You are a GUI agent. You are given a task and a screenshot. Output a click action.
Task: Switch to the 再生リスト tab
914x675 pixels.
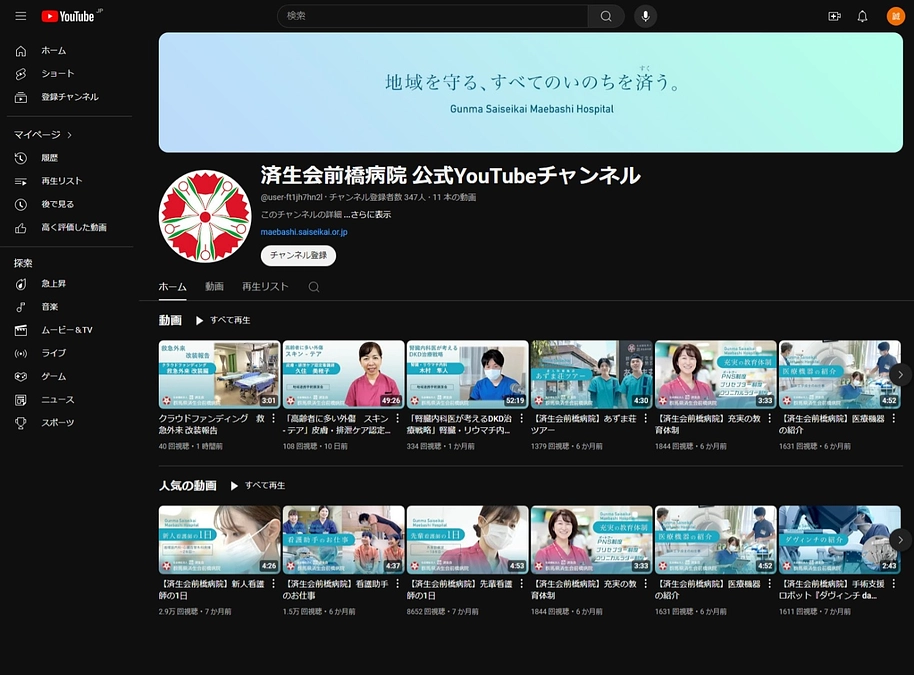pos(263,286)
